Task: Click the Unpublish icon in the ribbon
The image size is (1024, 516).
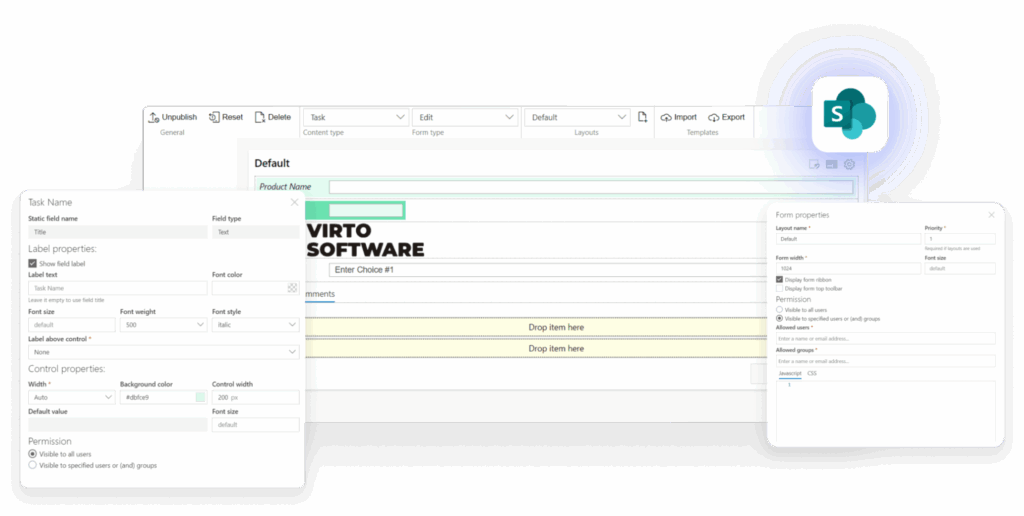Action: [x=153, y=117]
